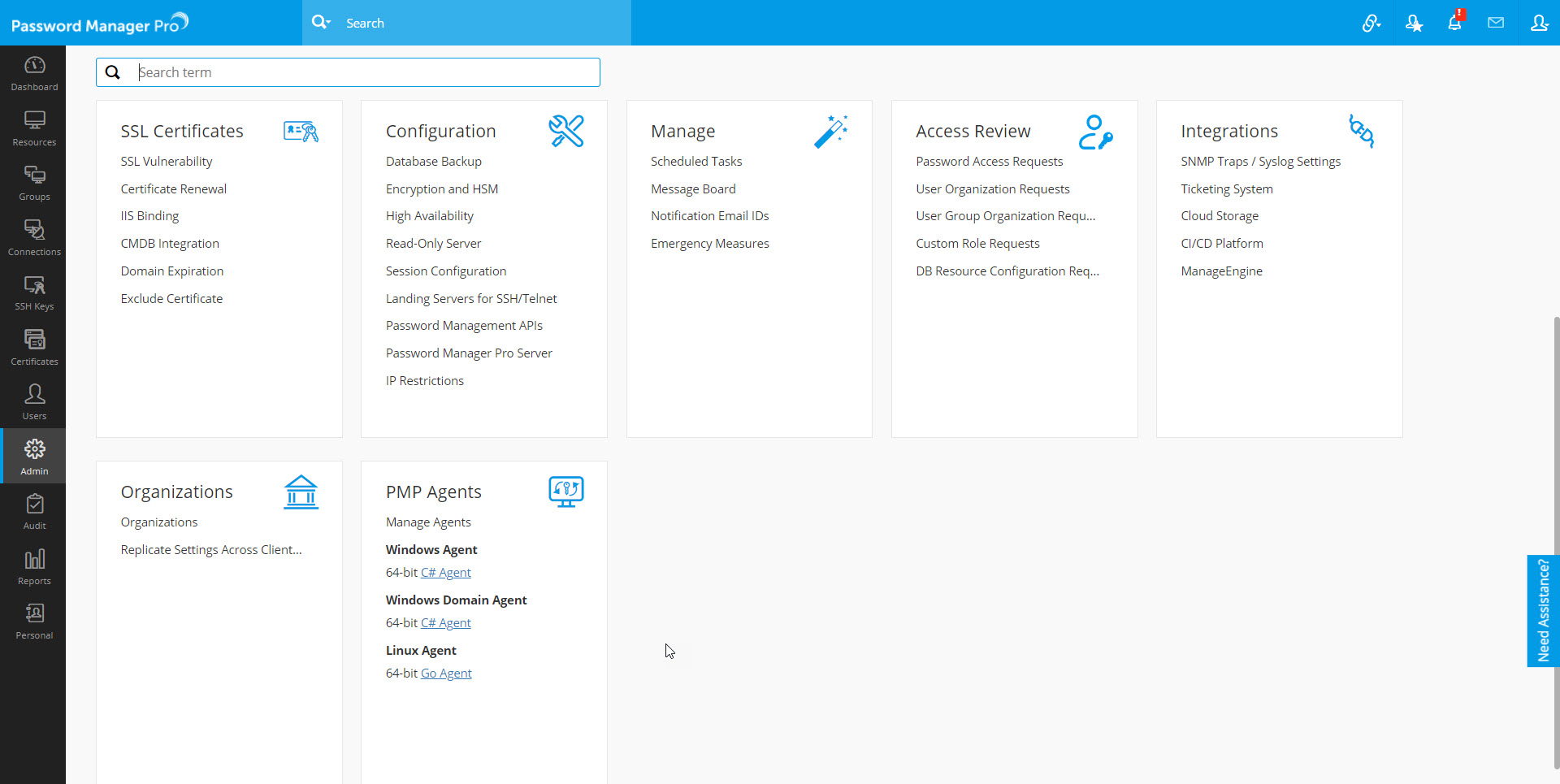Viewport: 1560px width, 784px height.
Task: Go to Certificates in sidebar
Action: pos(34,348)
